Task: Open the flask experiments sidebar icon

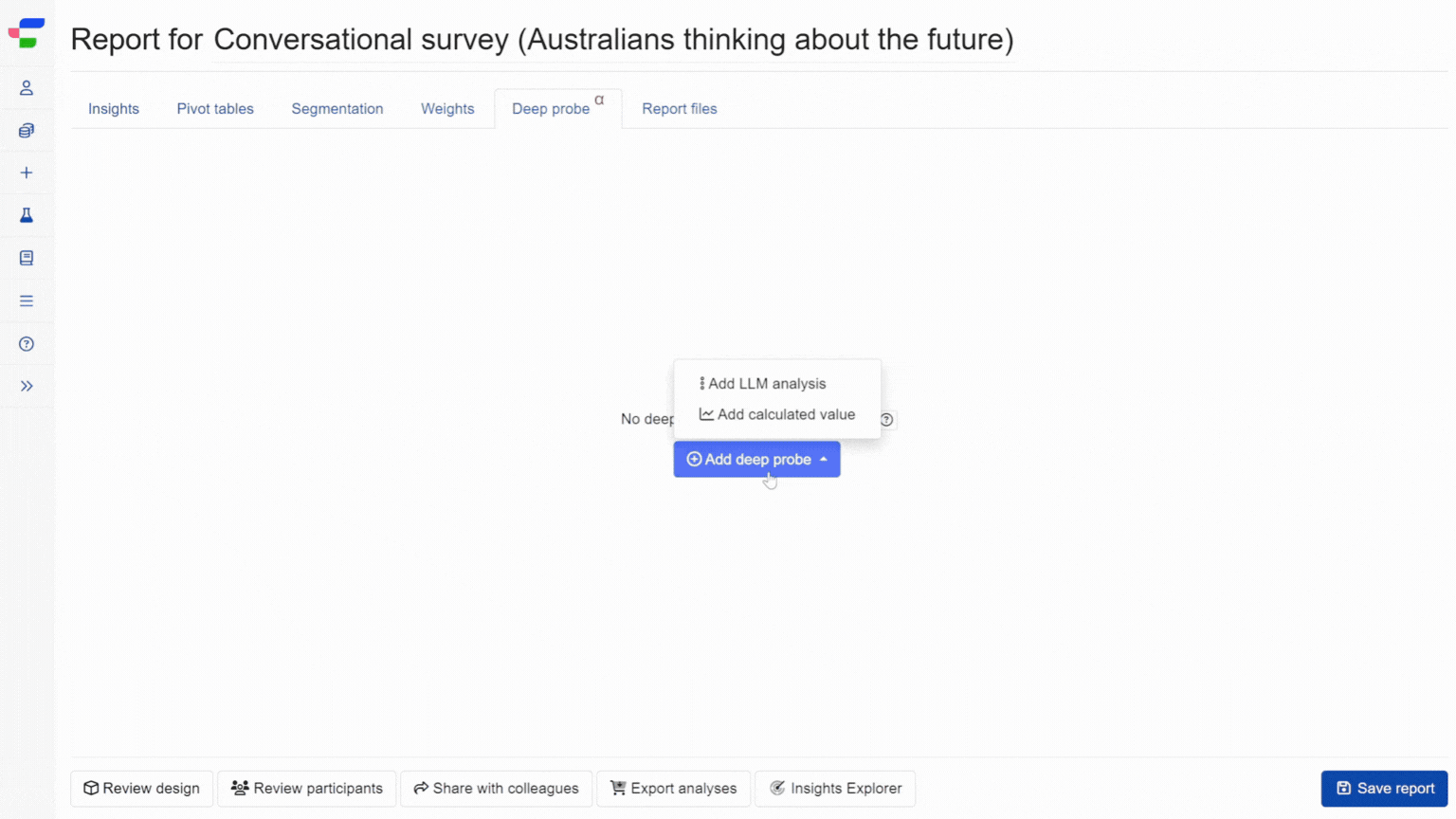Action: [x=27, y=215]
